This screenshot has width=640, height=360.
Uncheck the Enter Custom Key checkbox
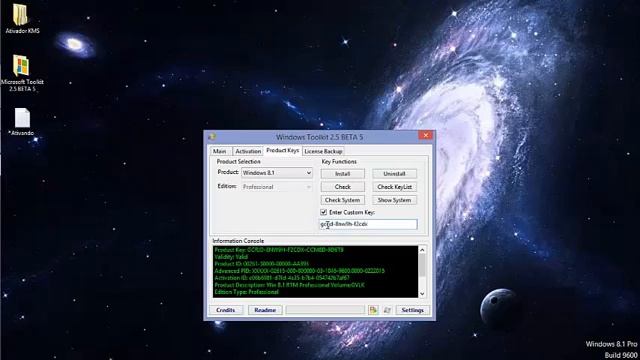324,212
